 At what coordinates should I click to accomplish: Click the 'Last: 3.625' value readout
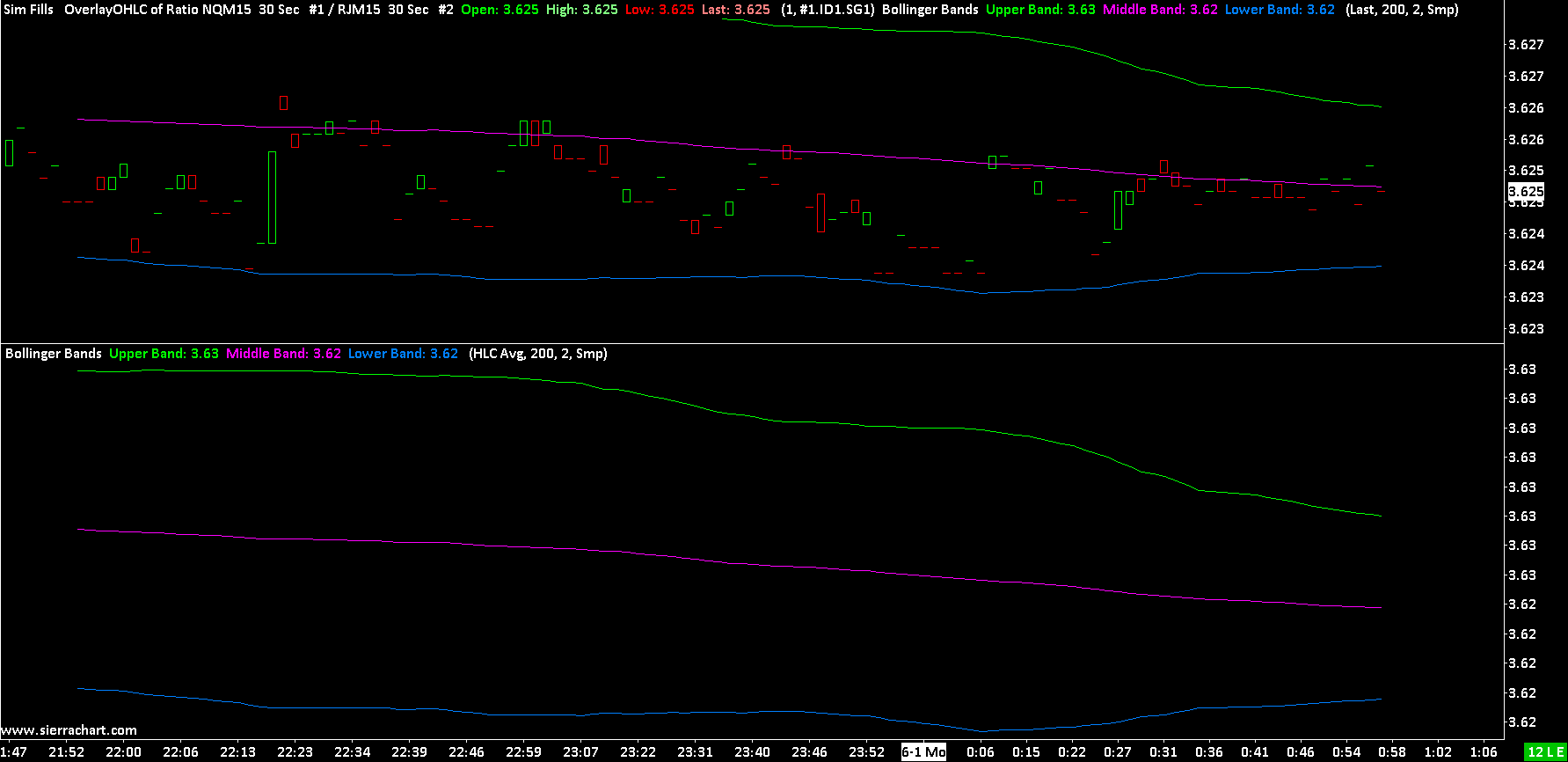click(736, 10)
